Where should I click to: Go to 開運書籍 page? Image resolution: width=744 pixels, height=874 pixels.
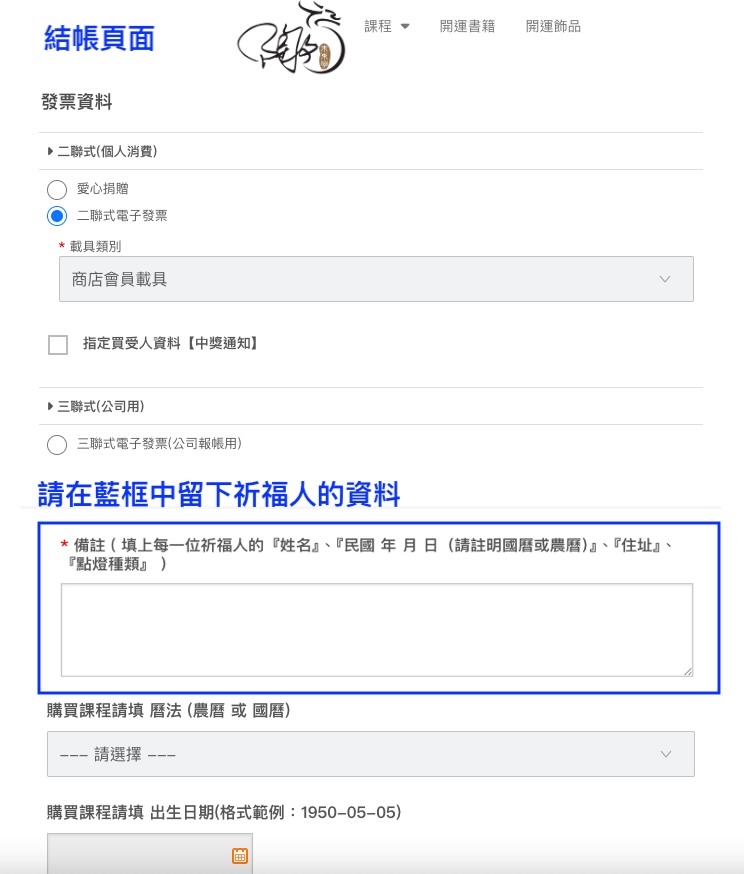(x=467, y=27)
